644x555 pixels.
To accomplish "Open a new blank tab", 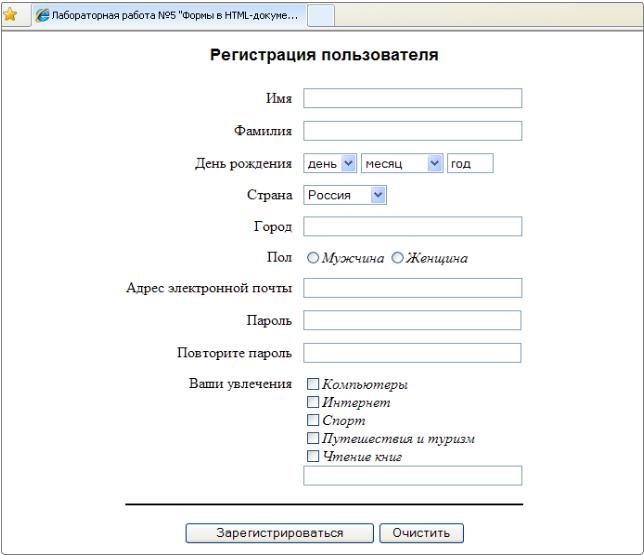I will pos(321,16).
